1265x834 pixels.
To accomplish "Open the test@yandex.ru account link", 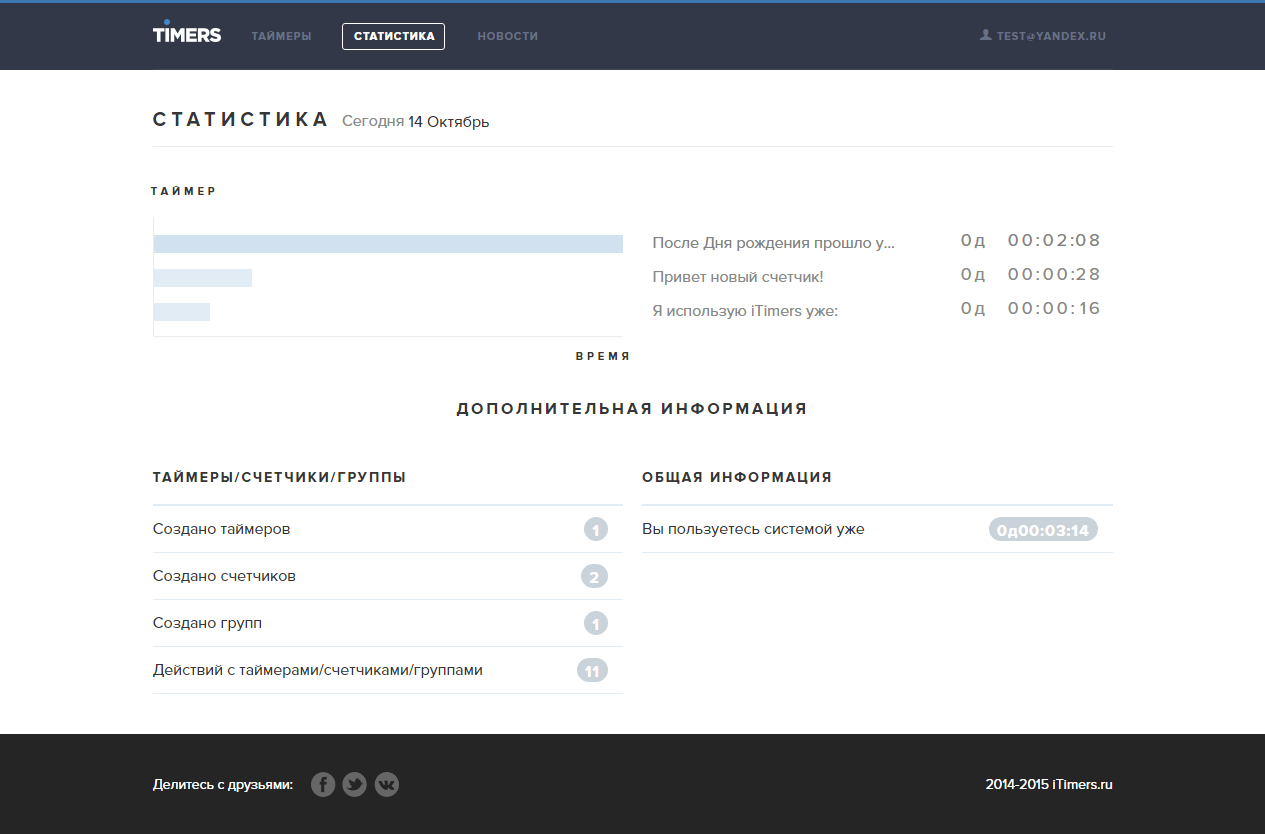I will point(1051,36).
